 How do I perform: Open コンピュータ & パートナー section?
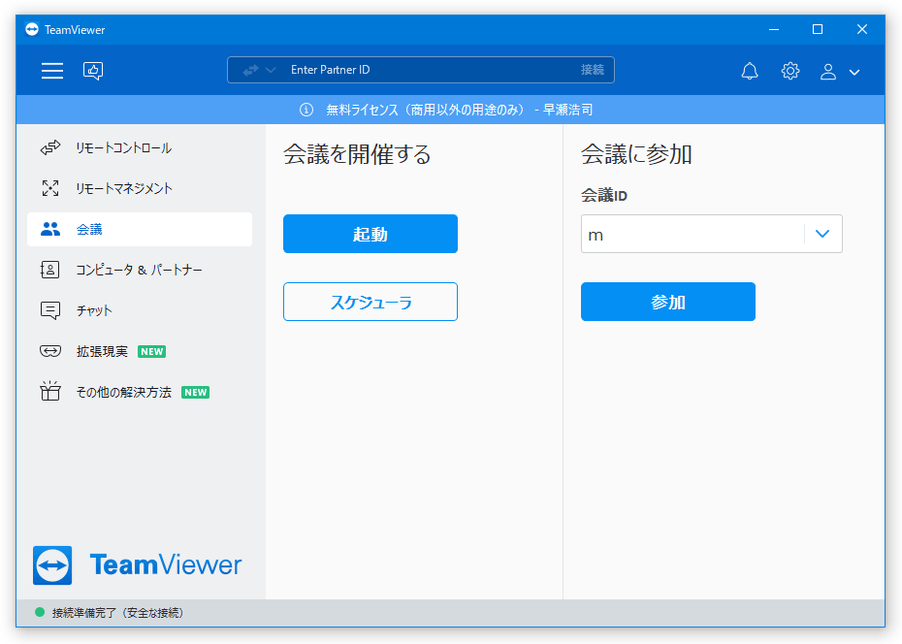click(x=139, y=270)
